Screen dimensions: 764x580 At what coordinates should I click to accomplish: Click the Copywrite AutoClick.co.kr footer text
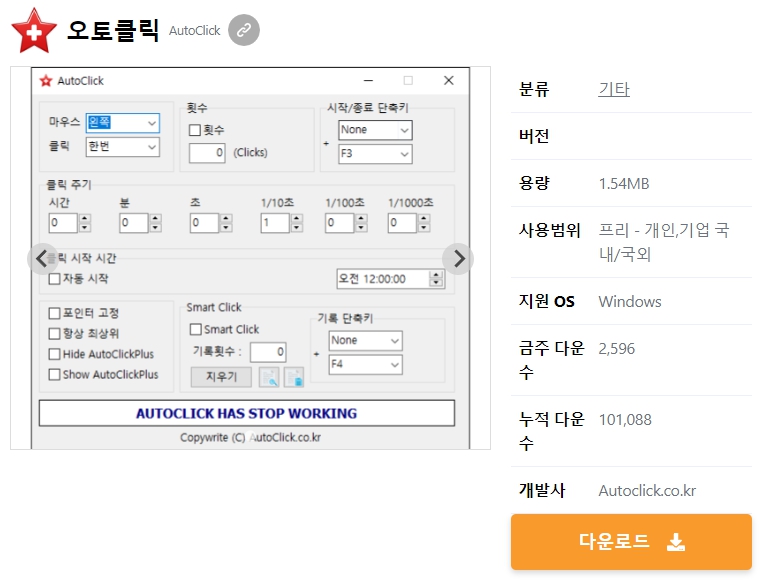coord(250,438)
